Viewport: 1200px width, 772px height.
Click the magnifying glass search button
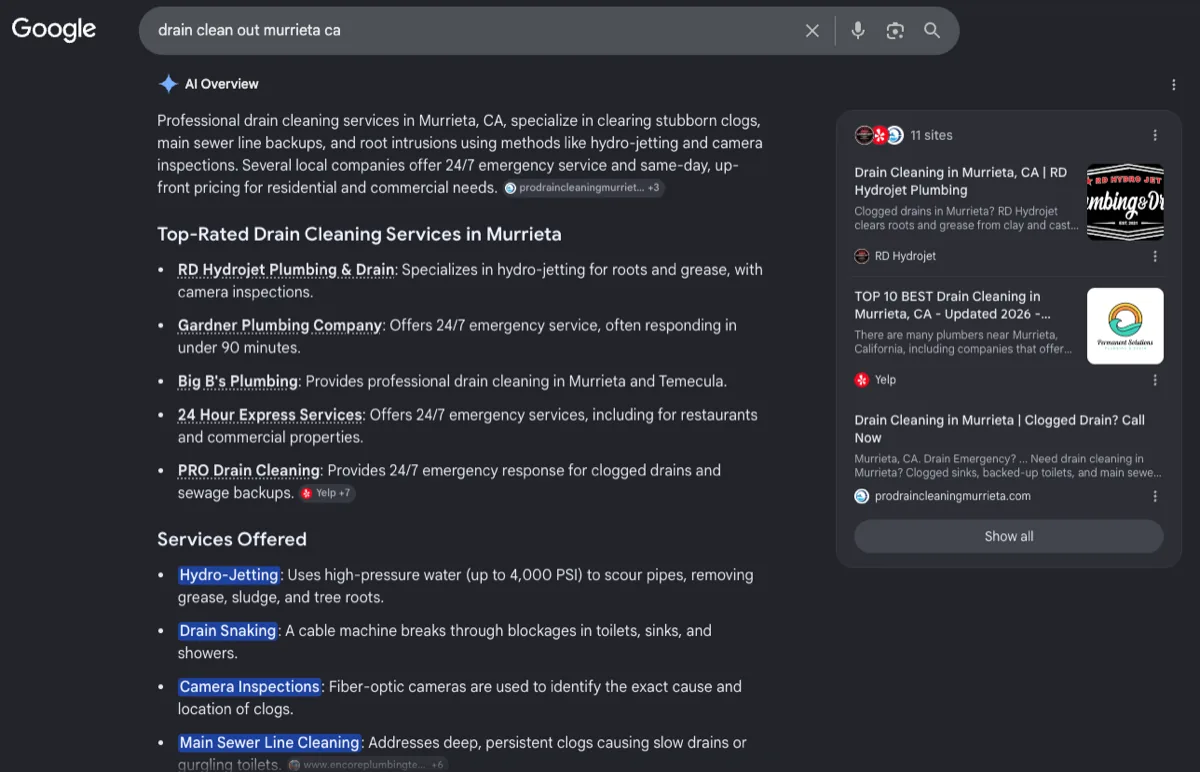pos(932,31)
